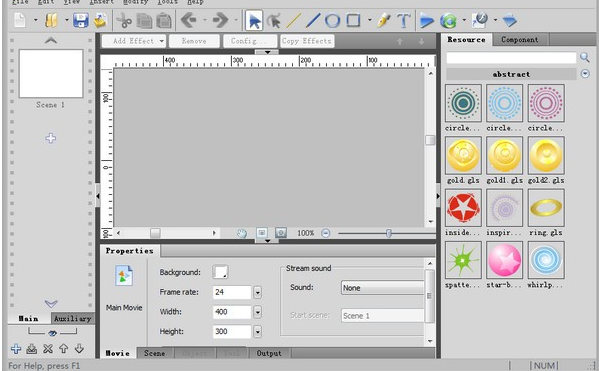599x371 pixels.
Task: Select the arrow selection tool
Action: 254,20
